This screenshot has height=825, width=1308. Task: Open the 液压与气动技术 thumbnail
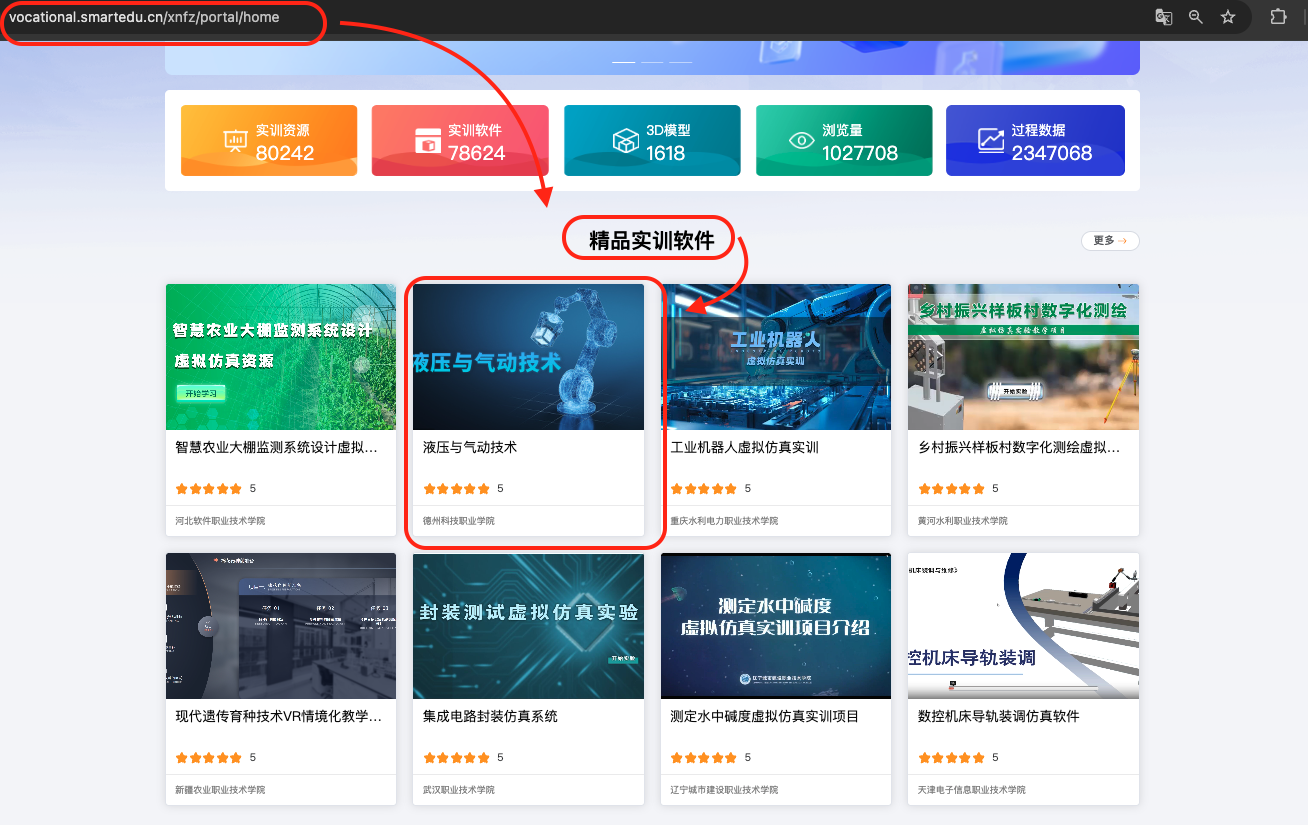point(528,357)
